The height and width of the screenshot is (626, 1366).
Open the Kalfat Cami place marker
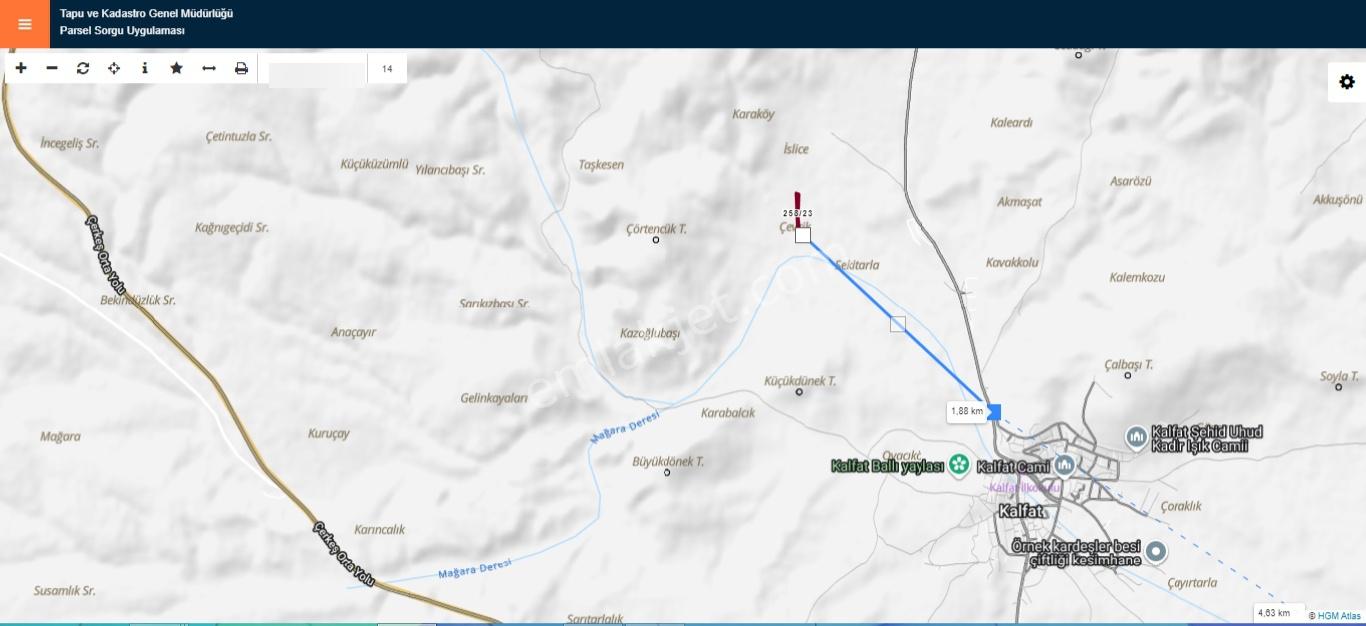tap(1064, 465)
